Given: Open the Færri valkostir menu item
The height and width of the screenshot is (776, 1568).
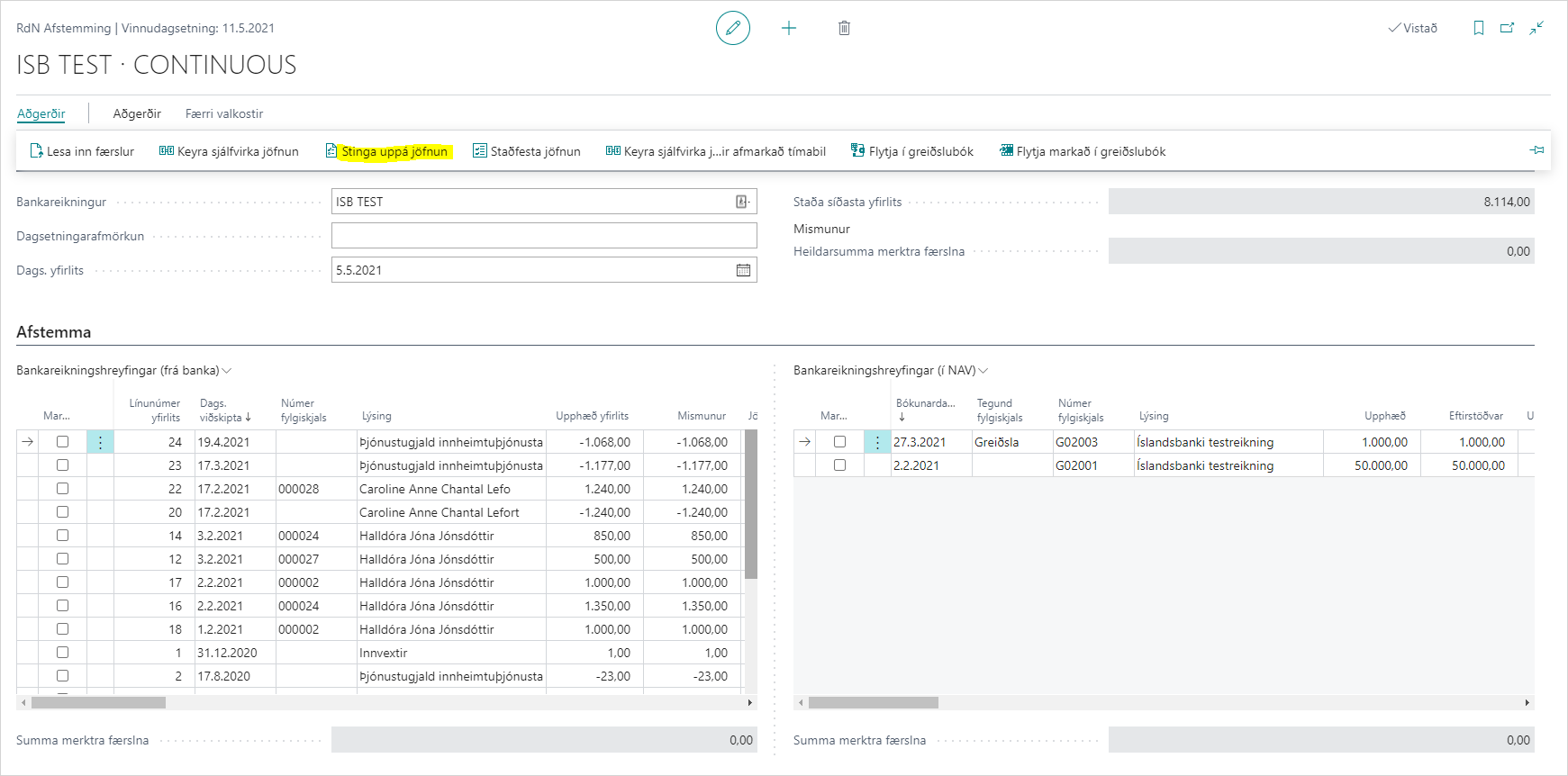Looking at the screenshot, I should coord(224,113).
